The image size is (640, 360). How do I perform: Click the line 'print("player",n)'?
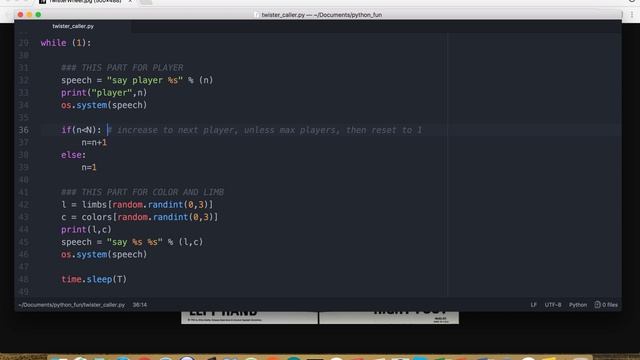104,93
